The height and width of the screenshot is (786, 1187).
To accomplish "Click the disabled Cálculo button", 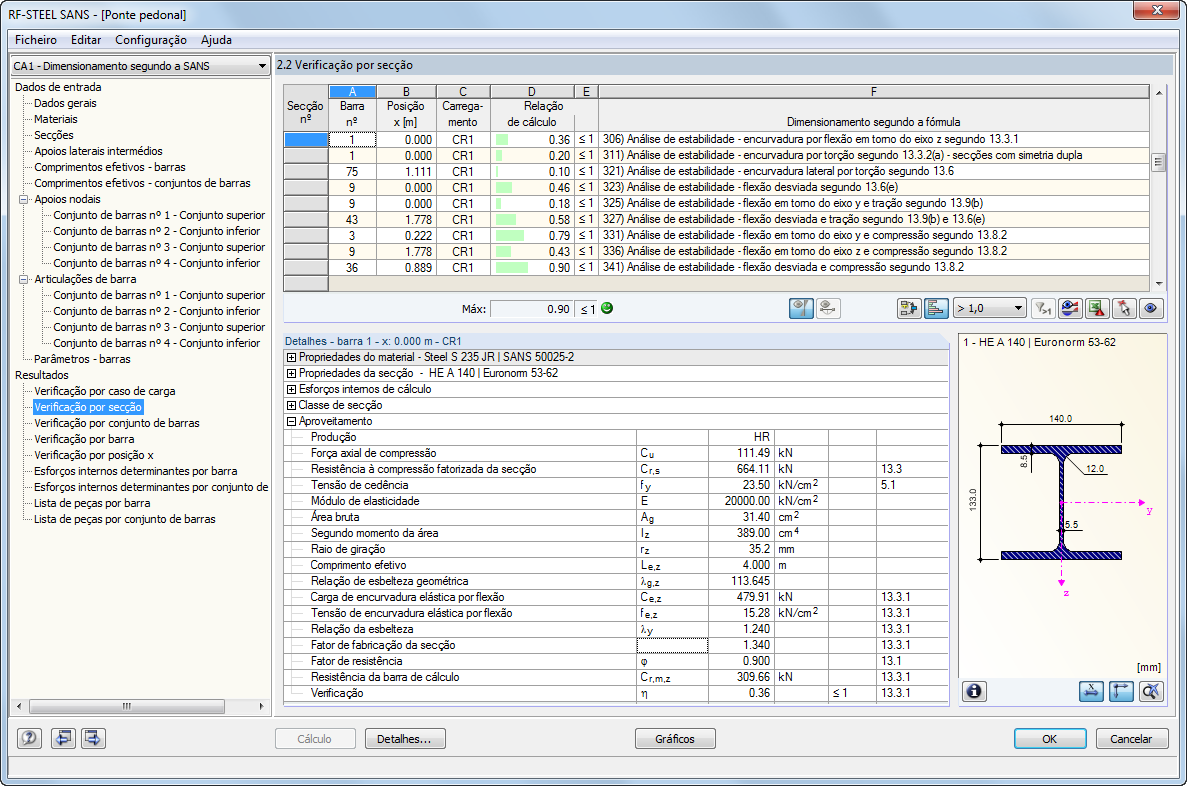I will [315, 738].
